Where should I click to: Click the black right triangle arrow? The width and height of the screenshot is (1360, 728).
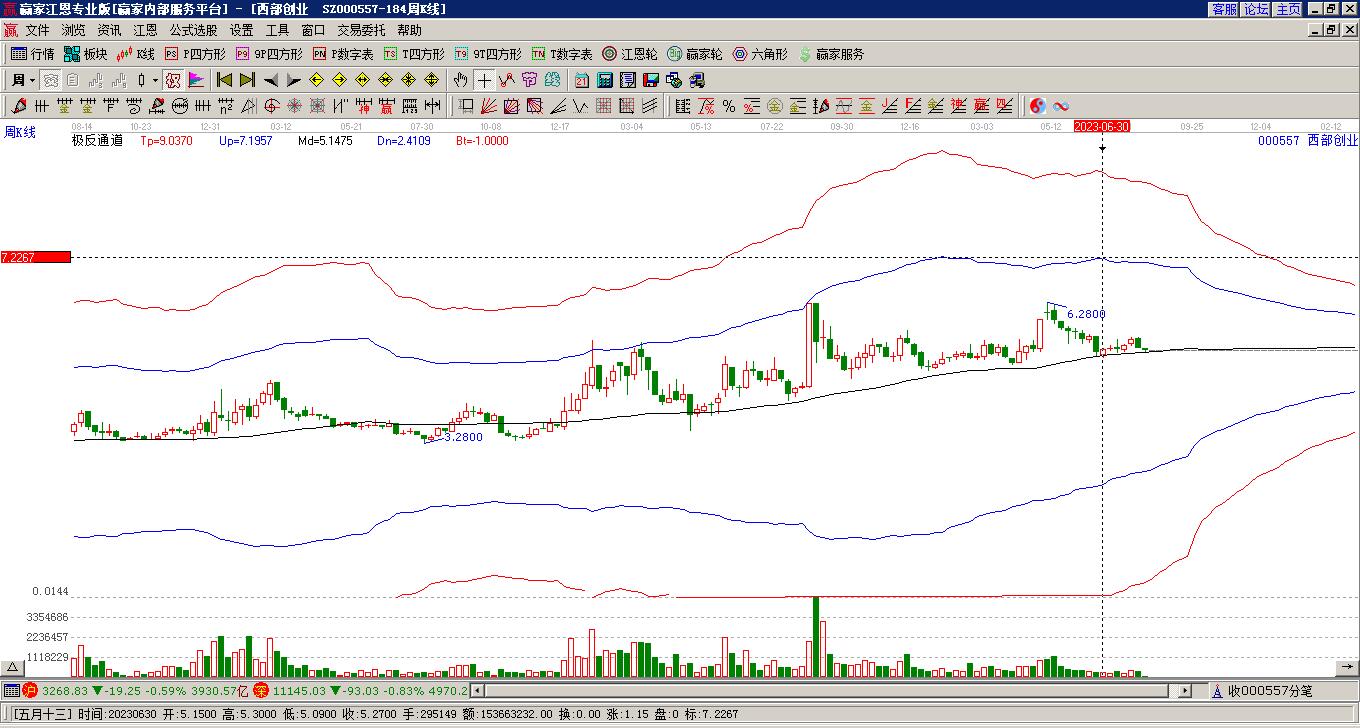pyautogui.click(x=293, y=80)
